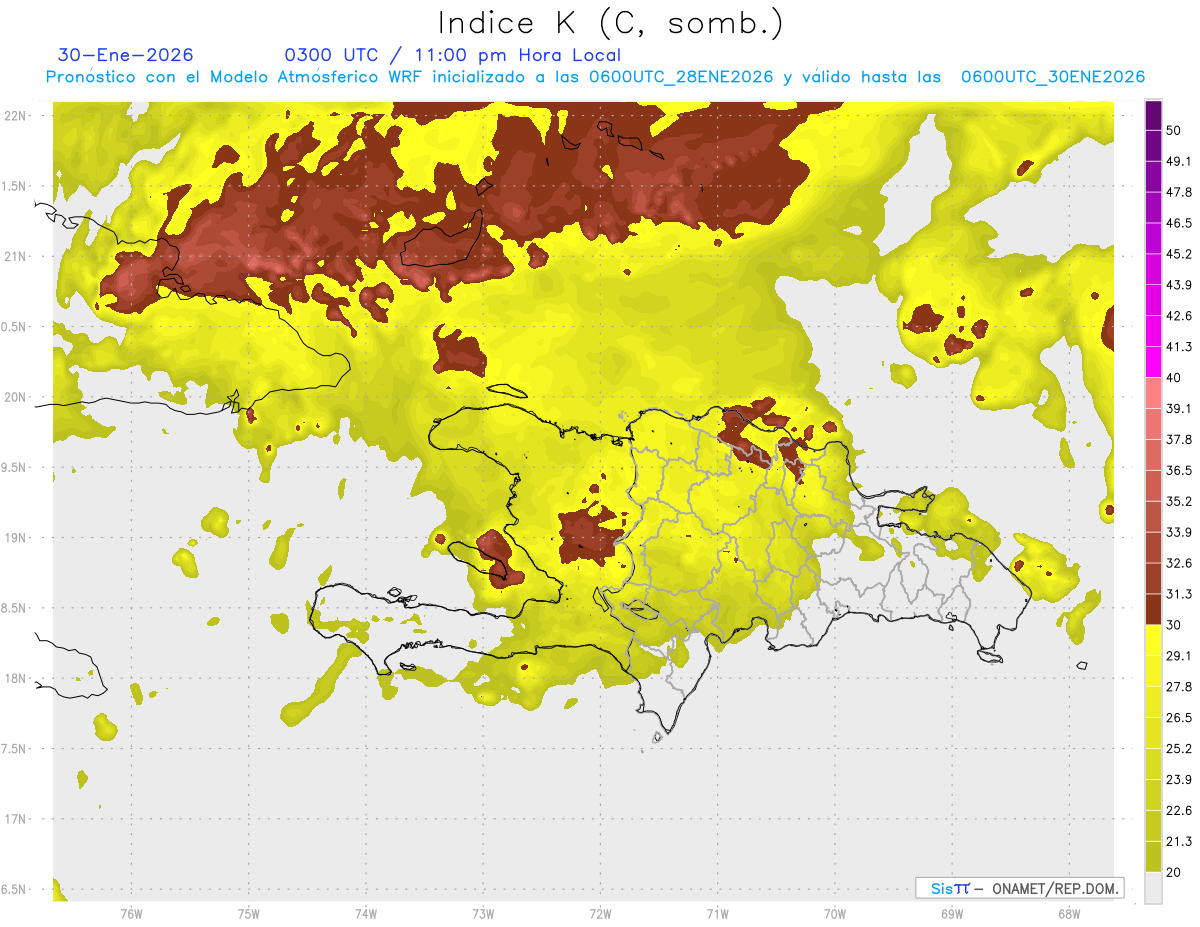Click the color bar label "46.5"
The width and height of the screenshot is (1200, 927).
1179,223
